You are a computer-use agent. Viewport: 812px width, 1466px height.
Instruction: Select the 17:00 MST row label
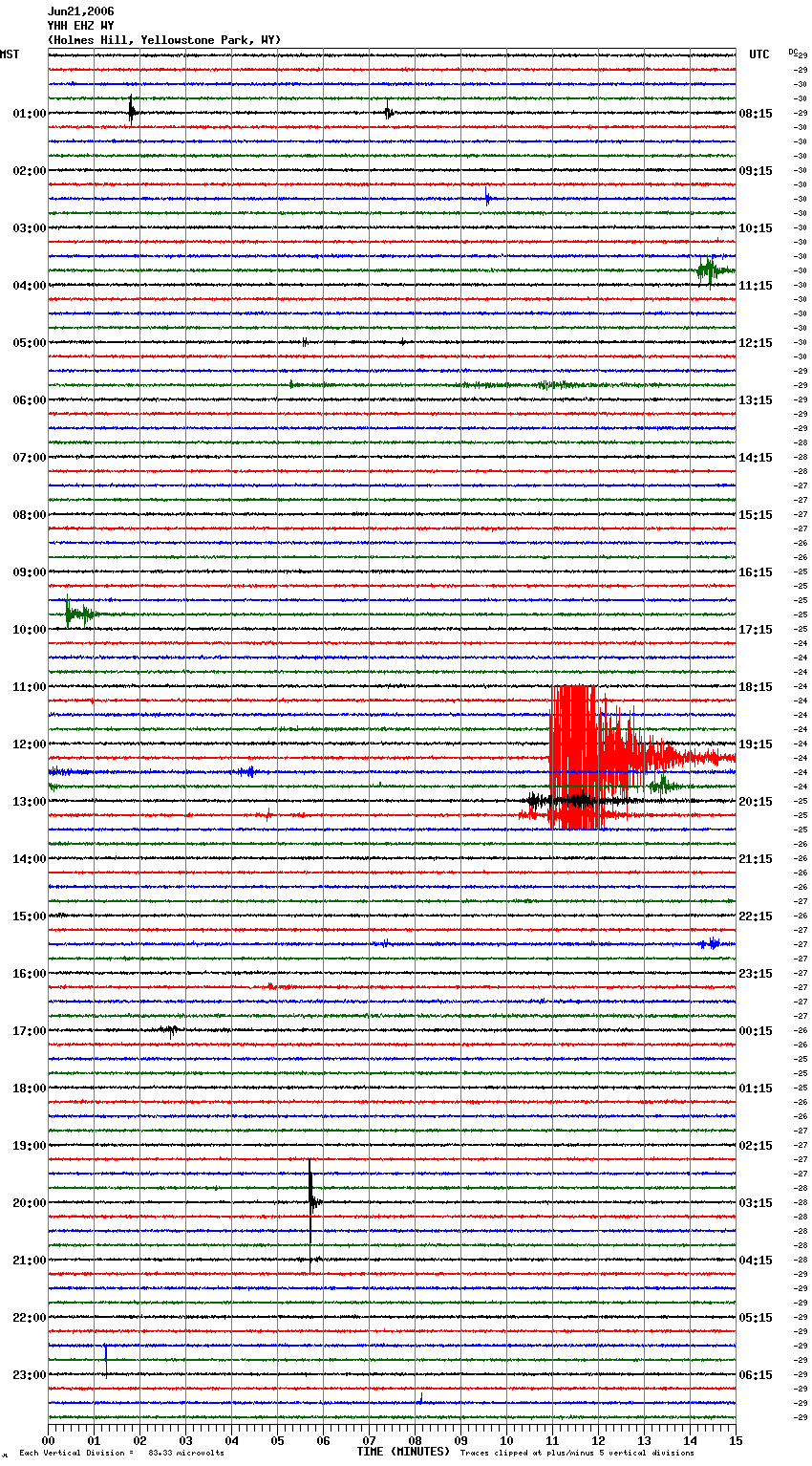point(30,1031)
